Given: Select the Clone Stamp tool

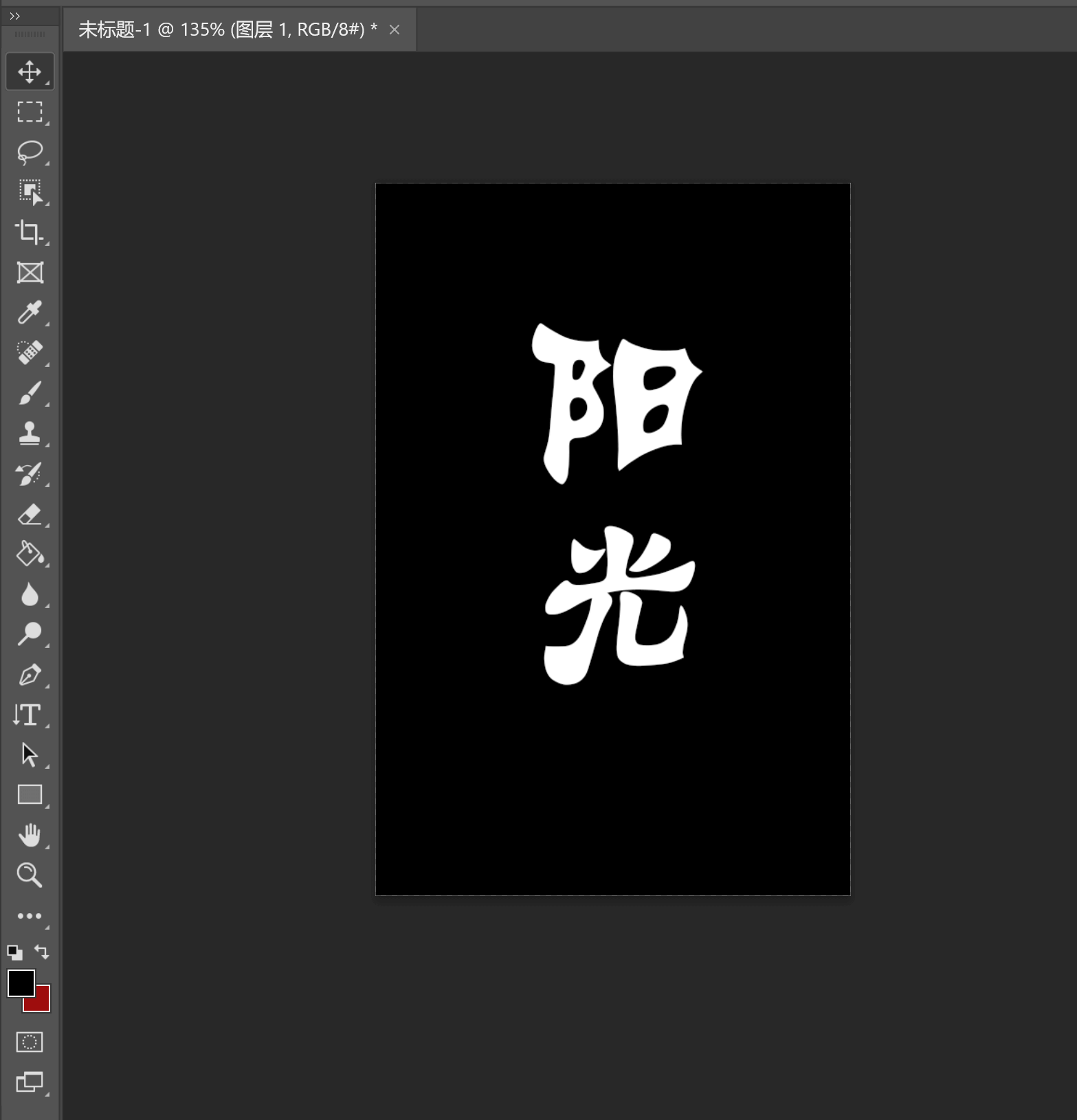Looking at the screenshot, I should [x=30, y=434].
